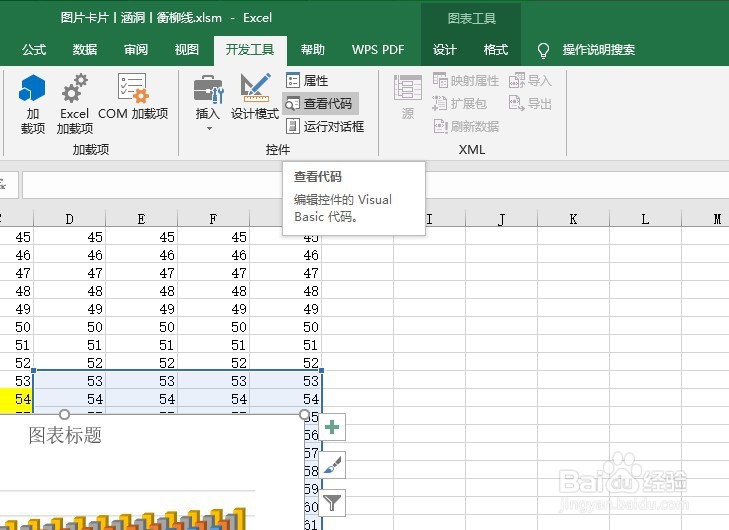Click 查看代码 to view VBA code
This screenshot has width=729, height=530.
click(320, 103)
